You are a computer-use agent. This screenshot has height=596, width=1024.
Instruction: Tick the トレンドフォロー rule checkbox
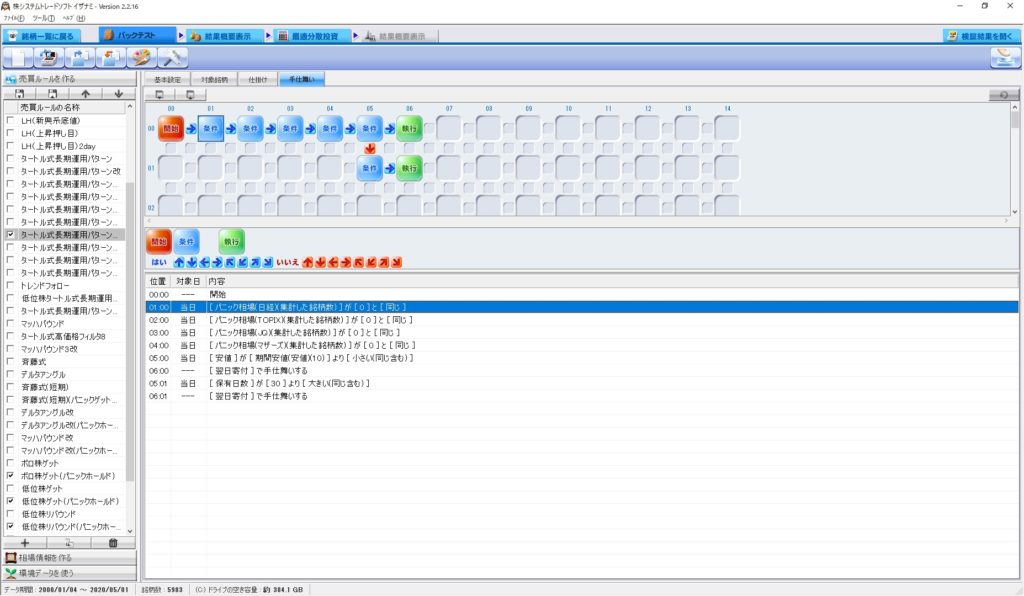coord(11,285)
